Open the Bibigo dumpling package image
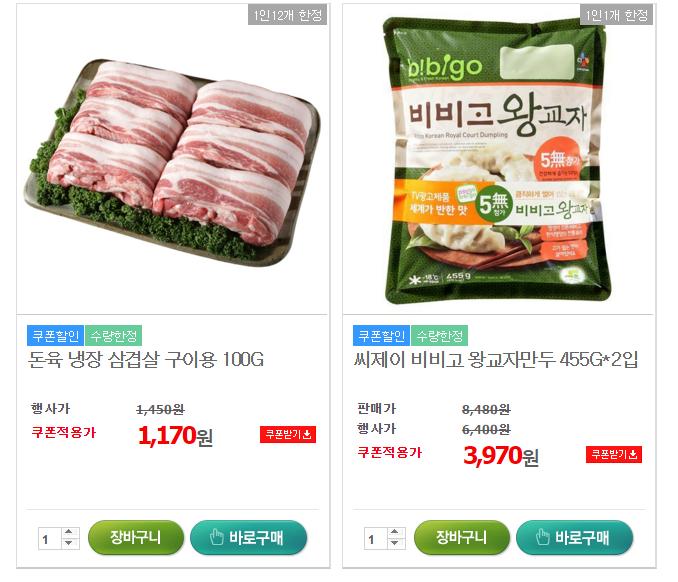678x582 pixels. 497,160
